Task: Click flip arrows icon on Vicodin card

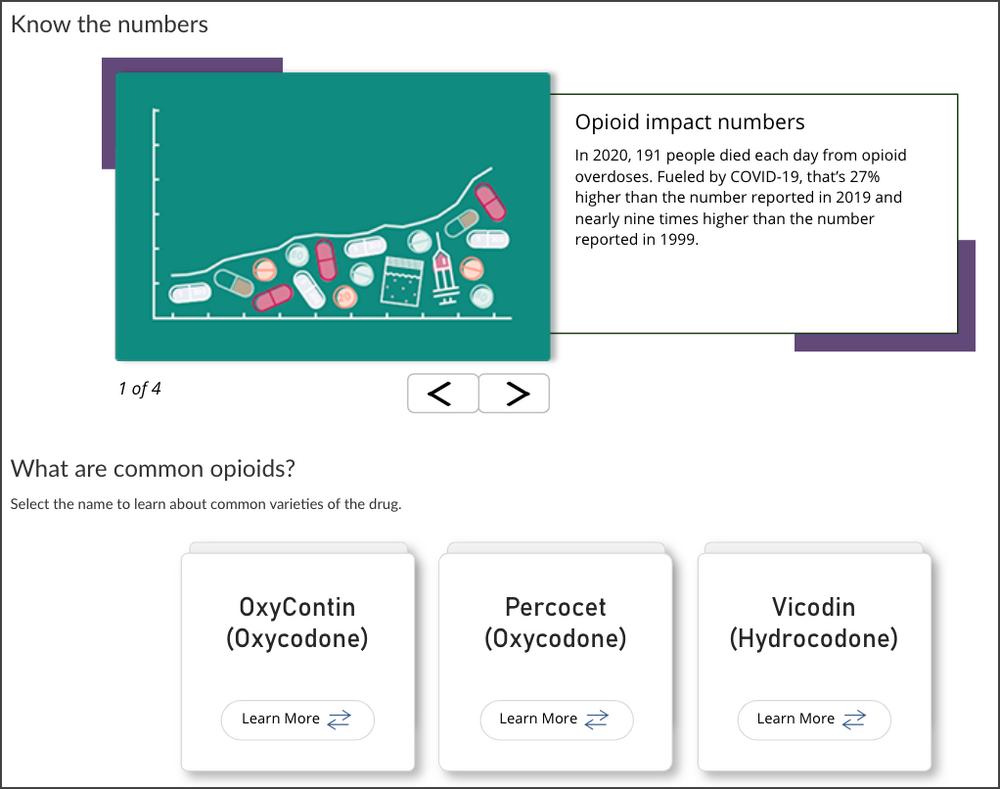Action: coord(854,719)
